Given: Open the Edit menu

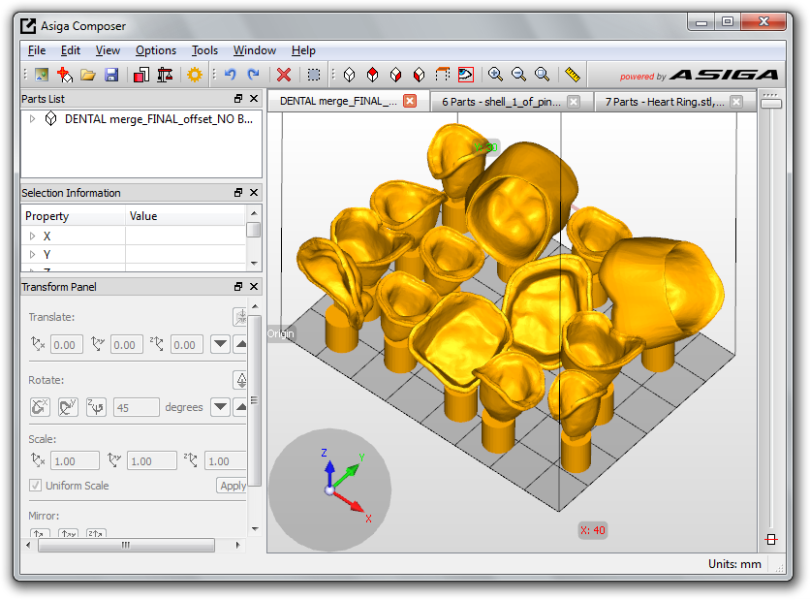Looking at the screenshot, I should point(70,51).
